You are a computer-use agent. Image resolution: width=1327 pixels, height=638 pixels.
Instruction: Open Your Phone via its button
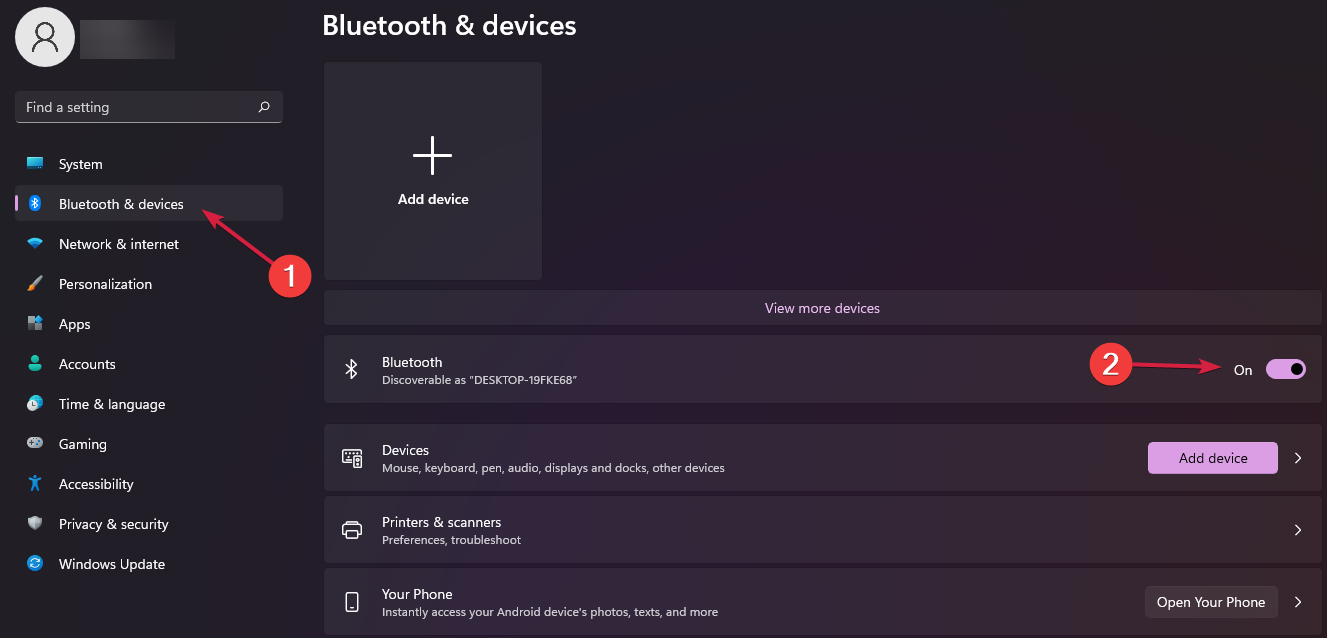pos(1211,601)
